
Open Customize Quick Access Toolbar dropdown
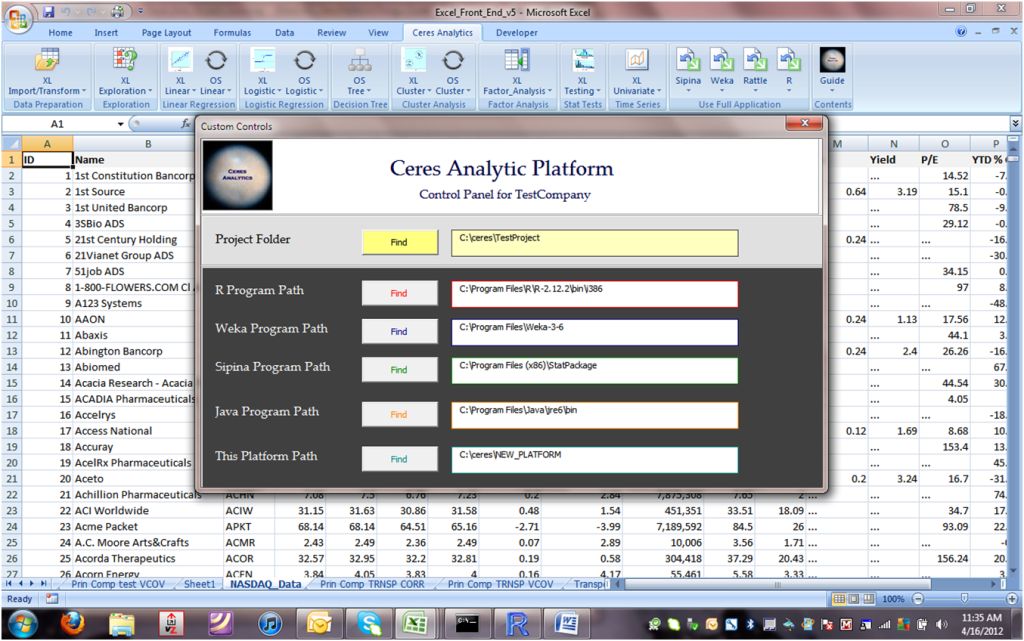(140, 11)
